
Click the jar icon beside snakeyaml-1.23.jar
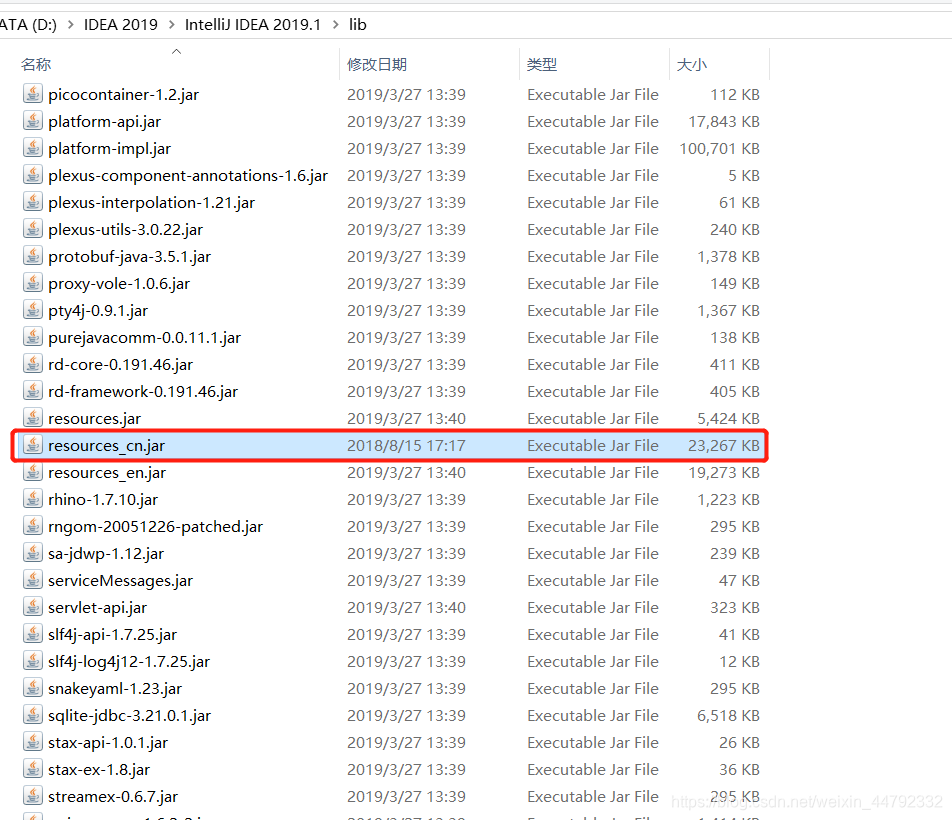coord(33,688)
